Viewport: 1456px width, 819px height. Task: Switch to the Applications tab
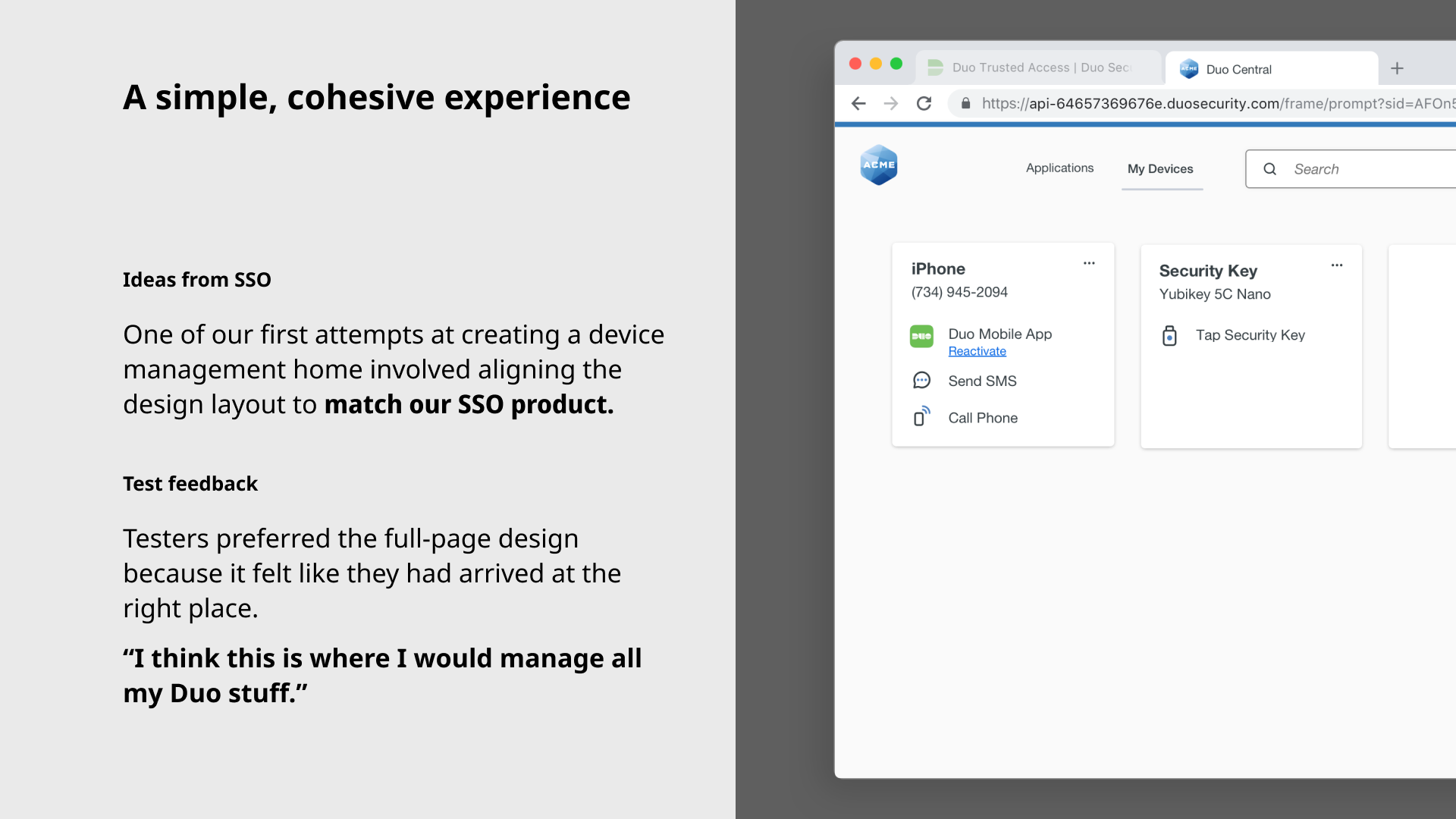coord(1059,168)
